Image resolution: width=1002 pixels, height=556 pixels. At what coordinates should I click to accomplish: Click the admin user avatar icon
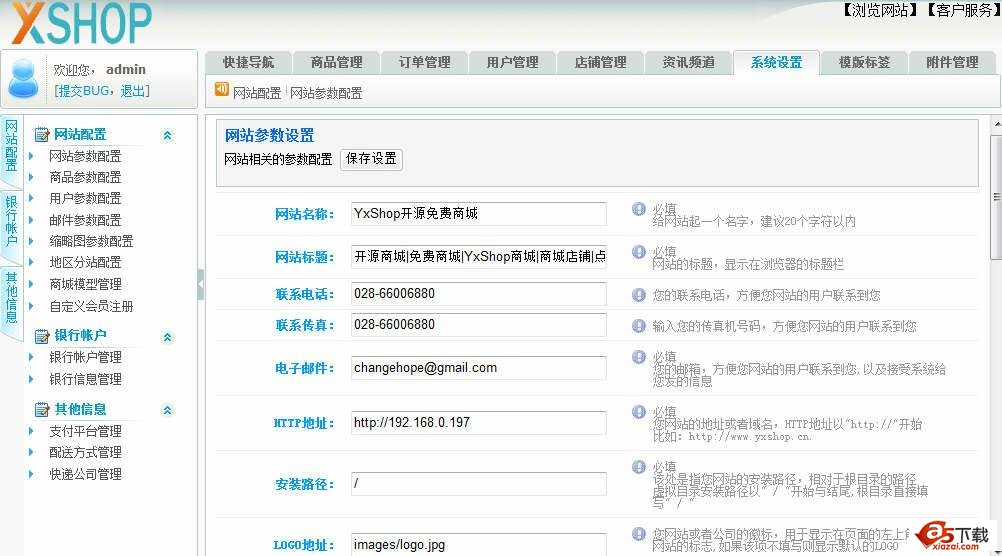[24, 79]
